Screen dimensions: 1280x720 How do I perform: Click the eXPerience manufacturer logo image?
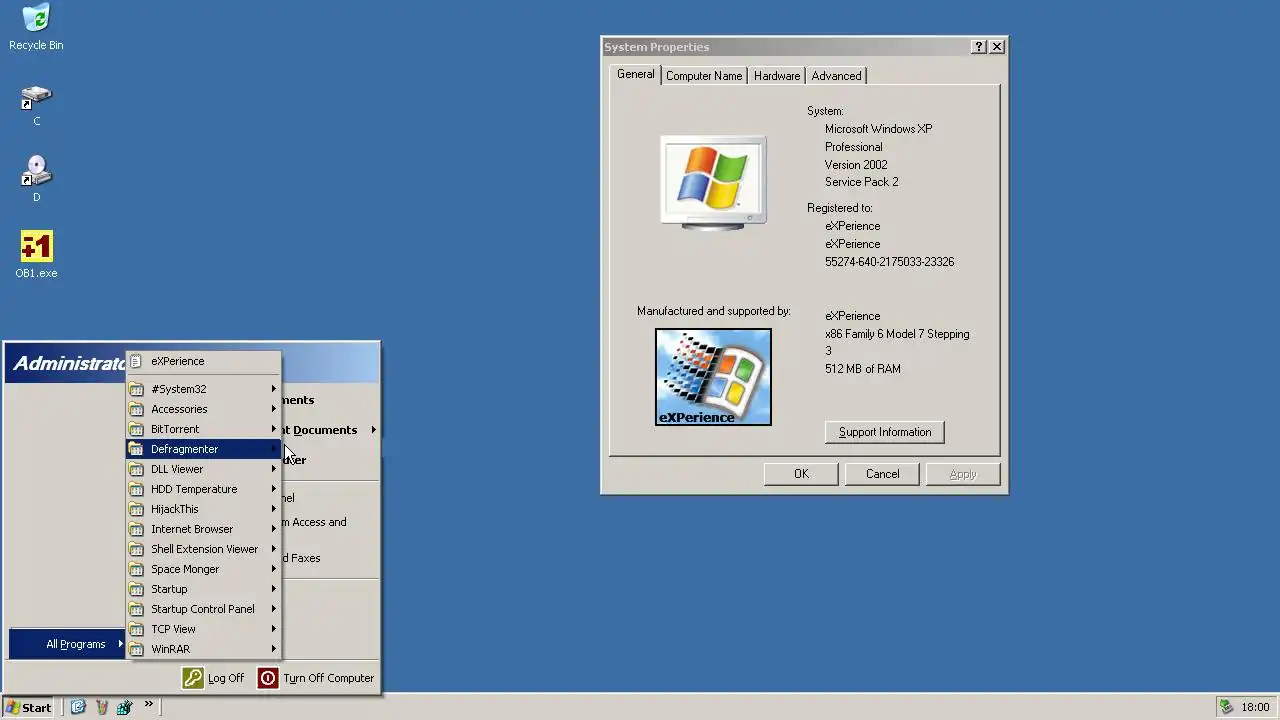pyautogui.click(x=713, y=377)
